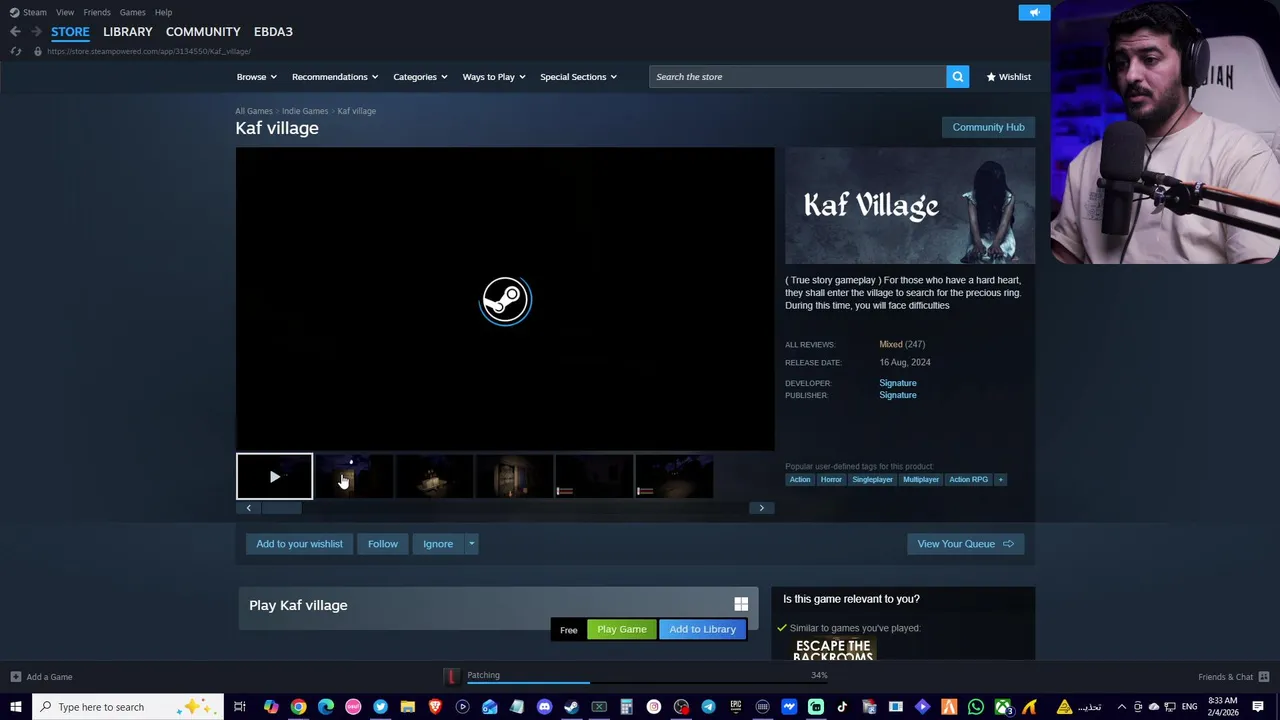Image resolution: width=1280 pixels, height=720 pixels.
Task: Open the Signature developer link
Action: coord(897,383)
